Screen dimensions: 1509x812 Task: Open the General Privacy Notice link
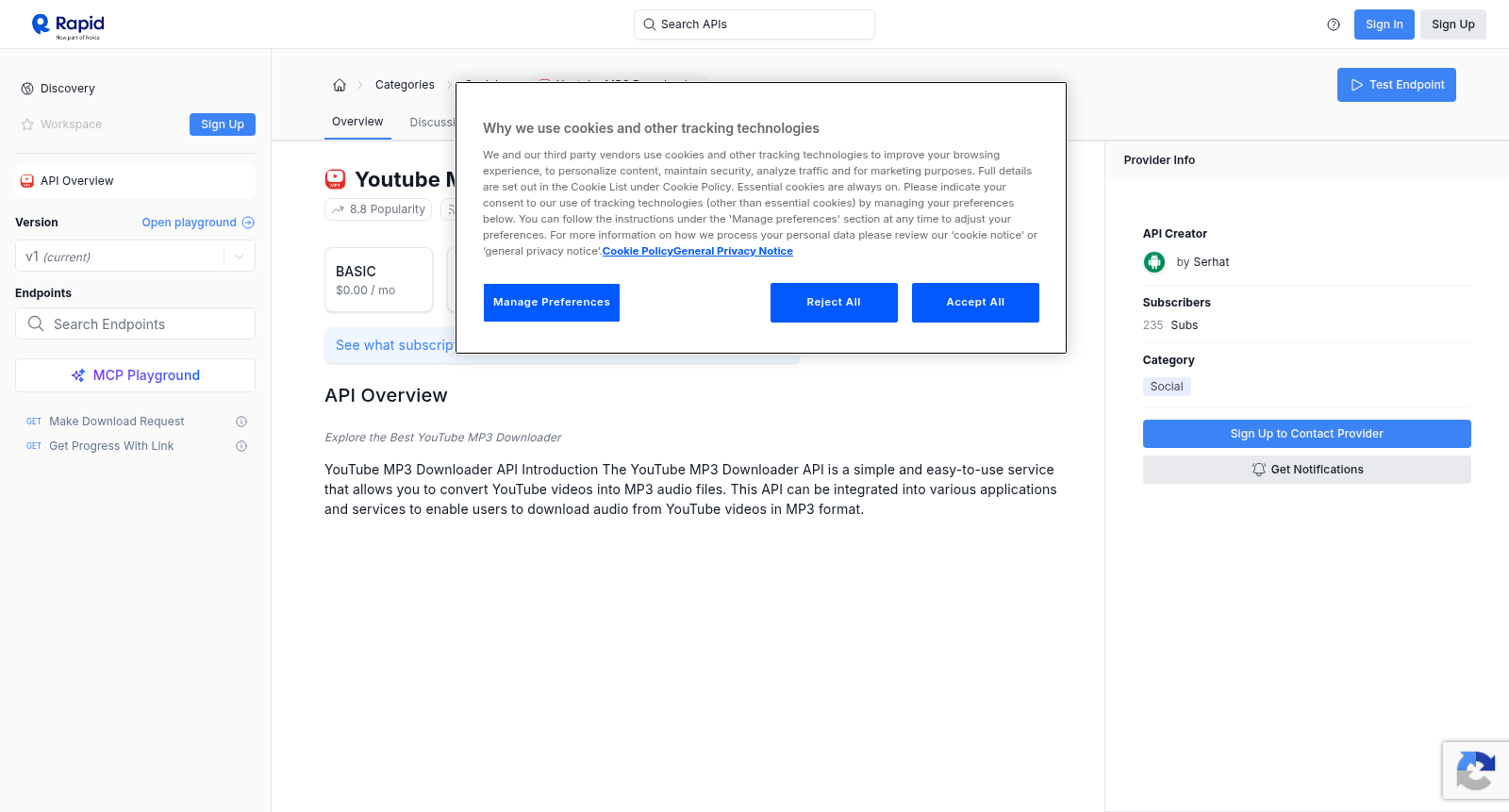[x=734, y=251]
